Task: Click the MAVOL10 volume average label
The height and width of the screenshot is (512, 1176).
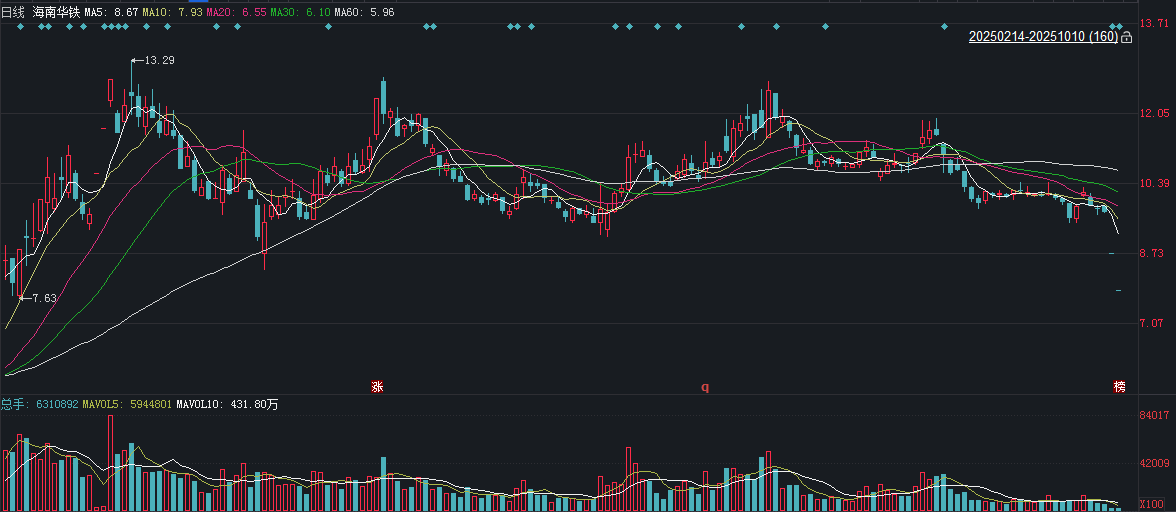Action: [227, 405]
